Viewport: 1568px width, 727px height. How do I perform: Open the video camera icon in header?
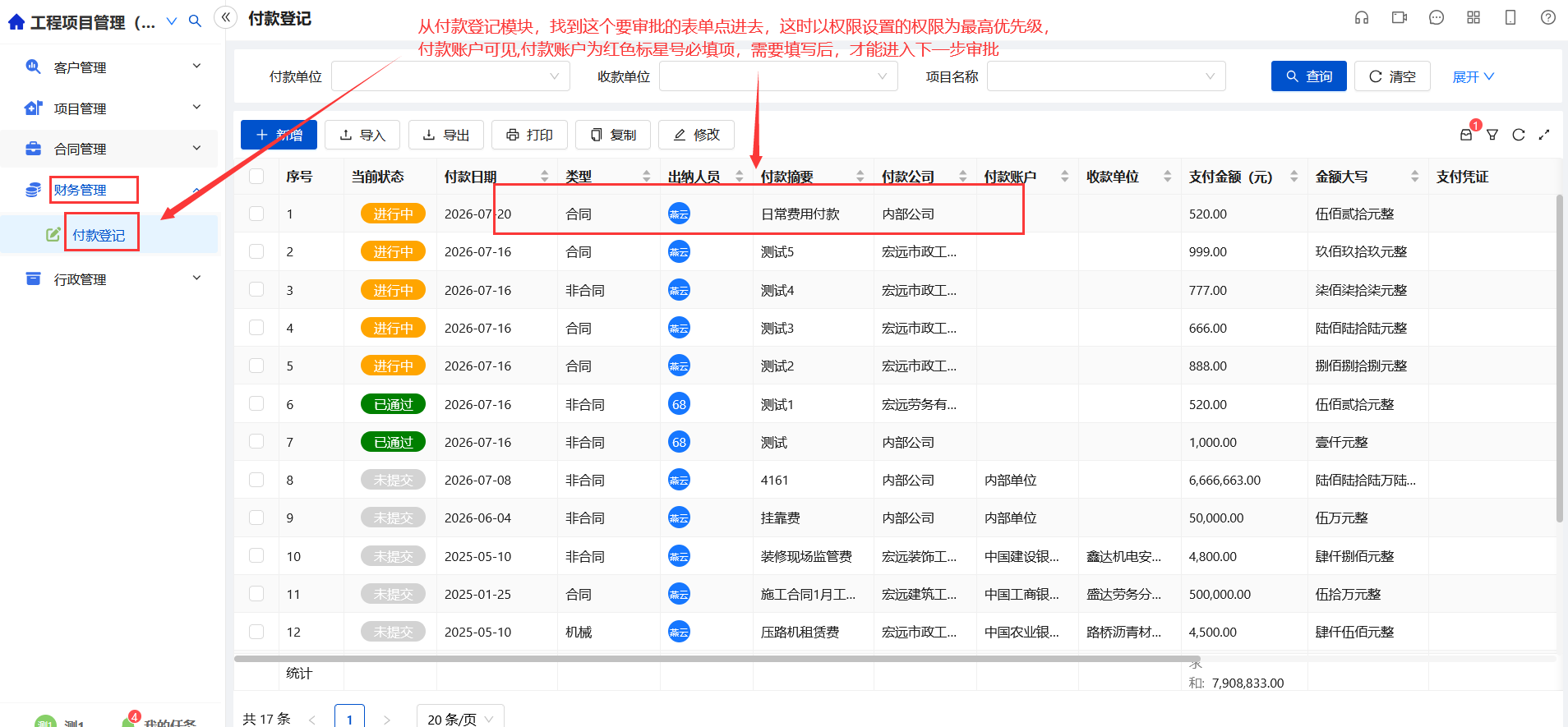point(1400,18)
